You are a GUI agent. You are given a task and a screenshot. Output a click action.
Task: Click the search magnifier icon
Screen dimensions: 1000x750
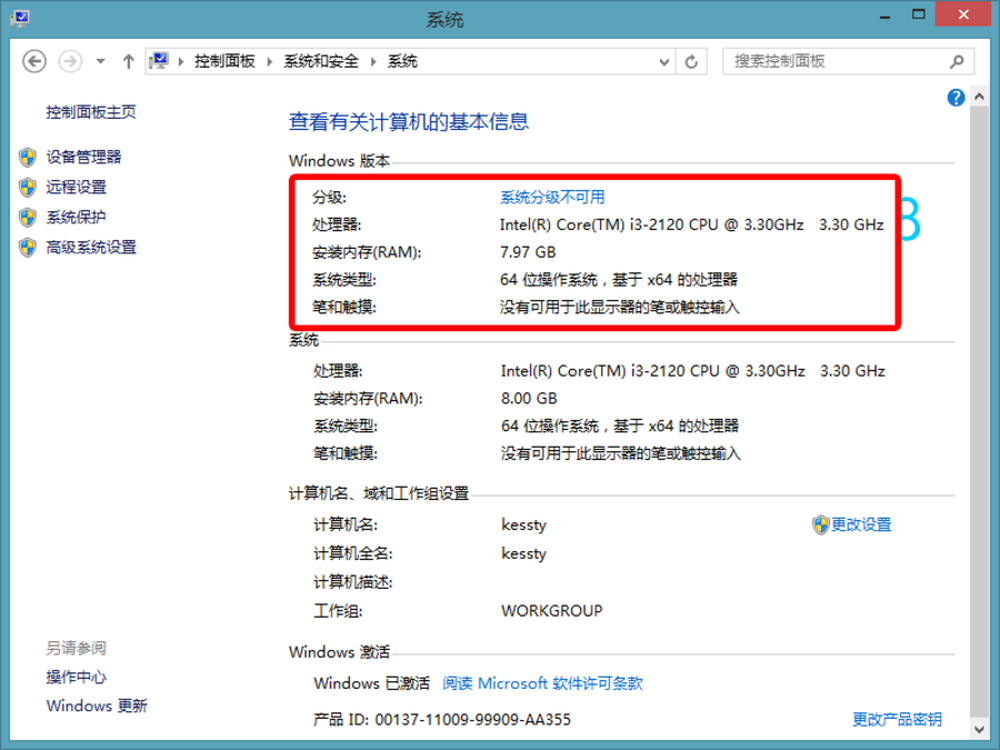coord(956,61)
